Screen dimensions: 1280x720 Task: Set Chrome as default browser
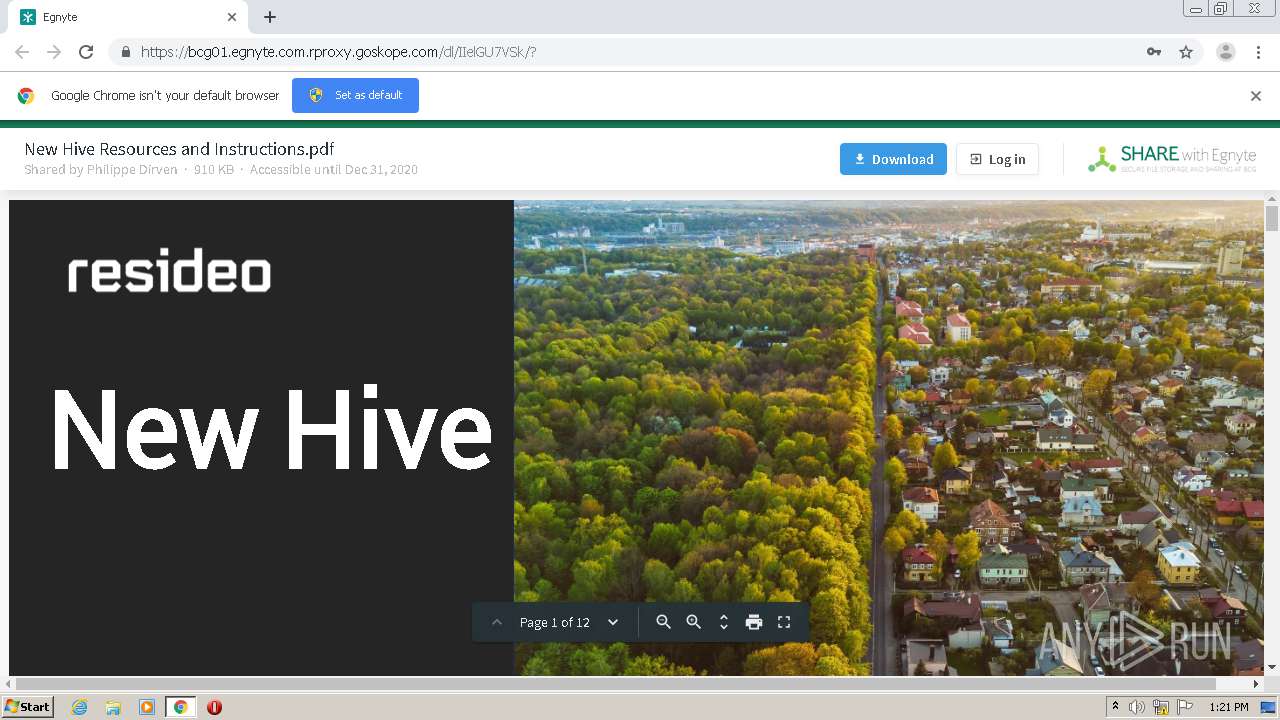point(355,95)
